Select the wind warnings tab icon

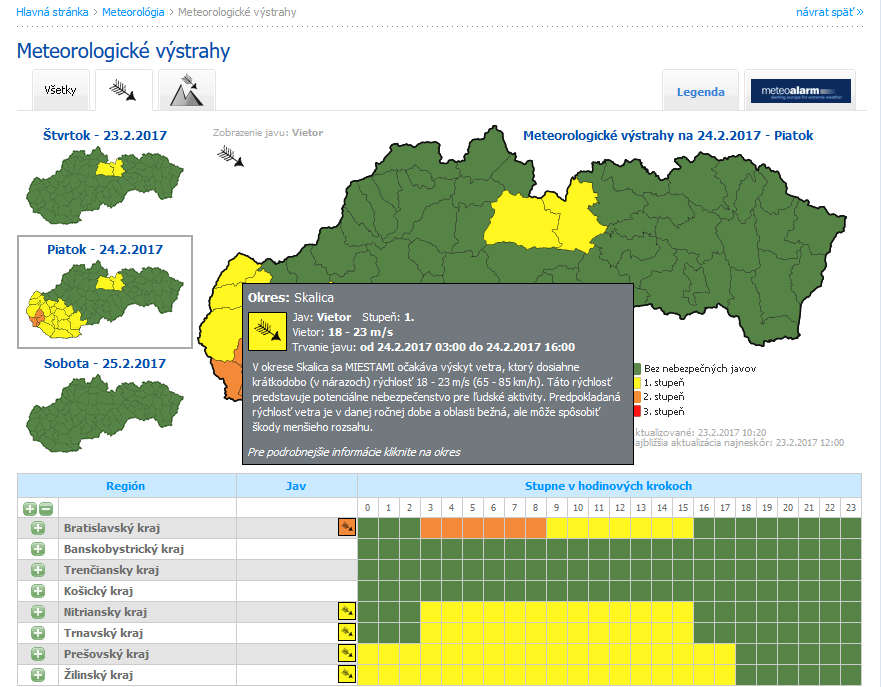(x=124, y=92)
